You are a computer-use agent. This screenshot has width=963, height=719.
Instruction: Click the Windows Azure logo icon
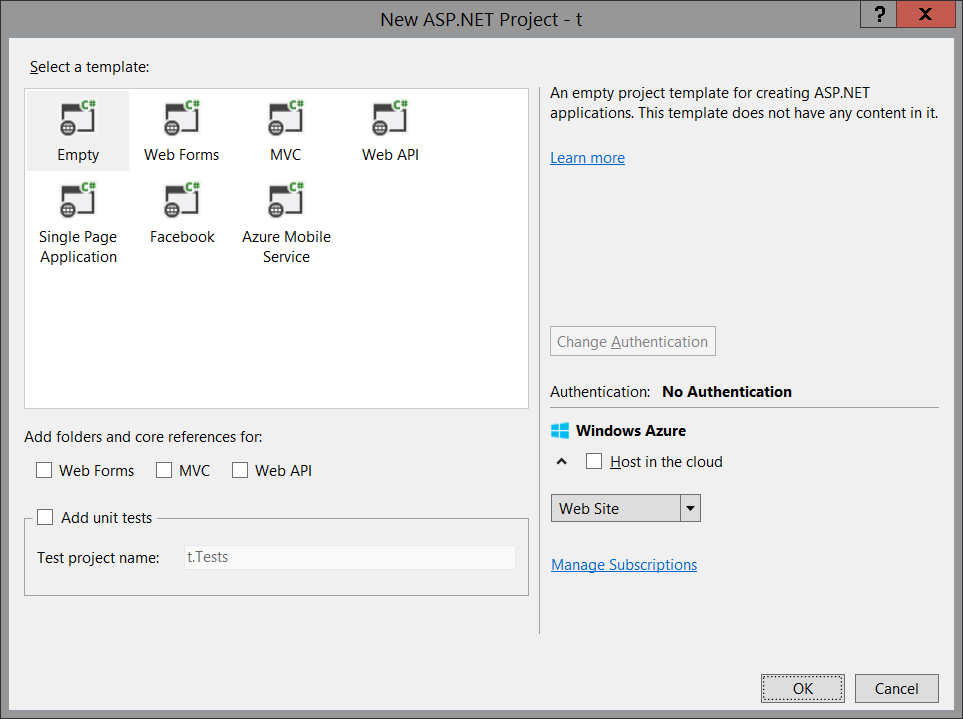(559, 431)
